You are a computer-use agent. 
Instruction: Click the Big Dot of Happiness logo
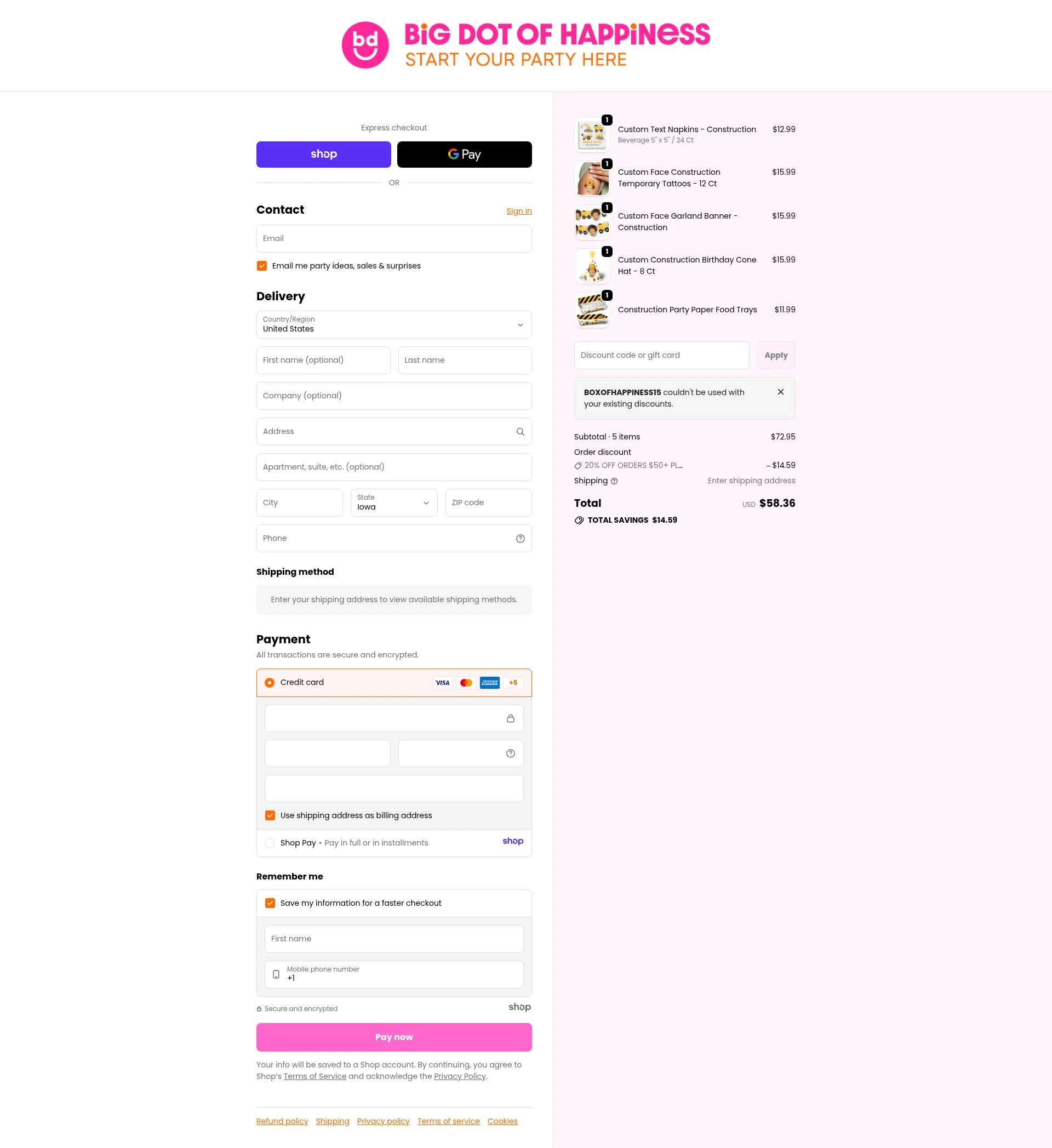click(525, 45)
